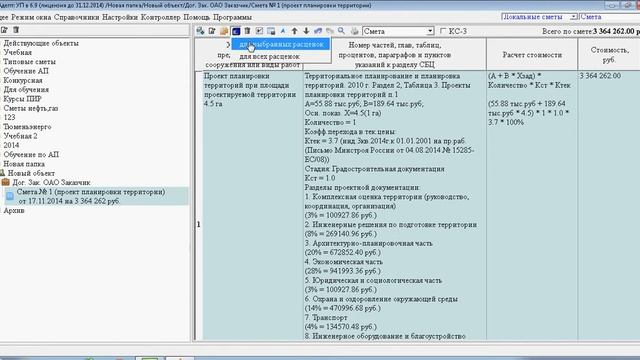Open the Справочники menu
The height and width of the screenshot is (360, 640).
point(77,17)
